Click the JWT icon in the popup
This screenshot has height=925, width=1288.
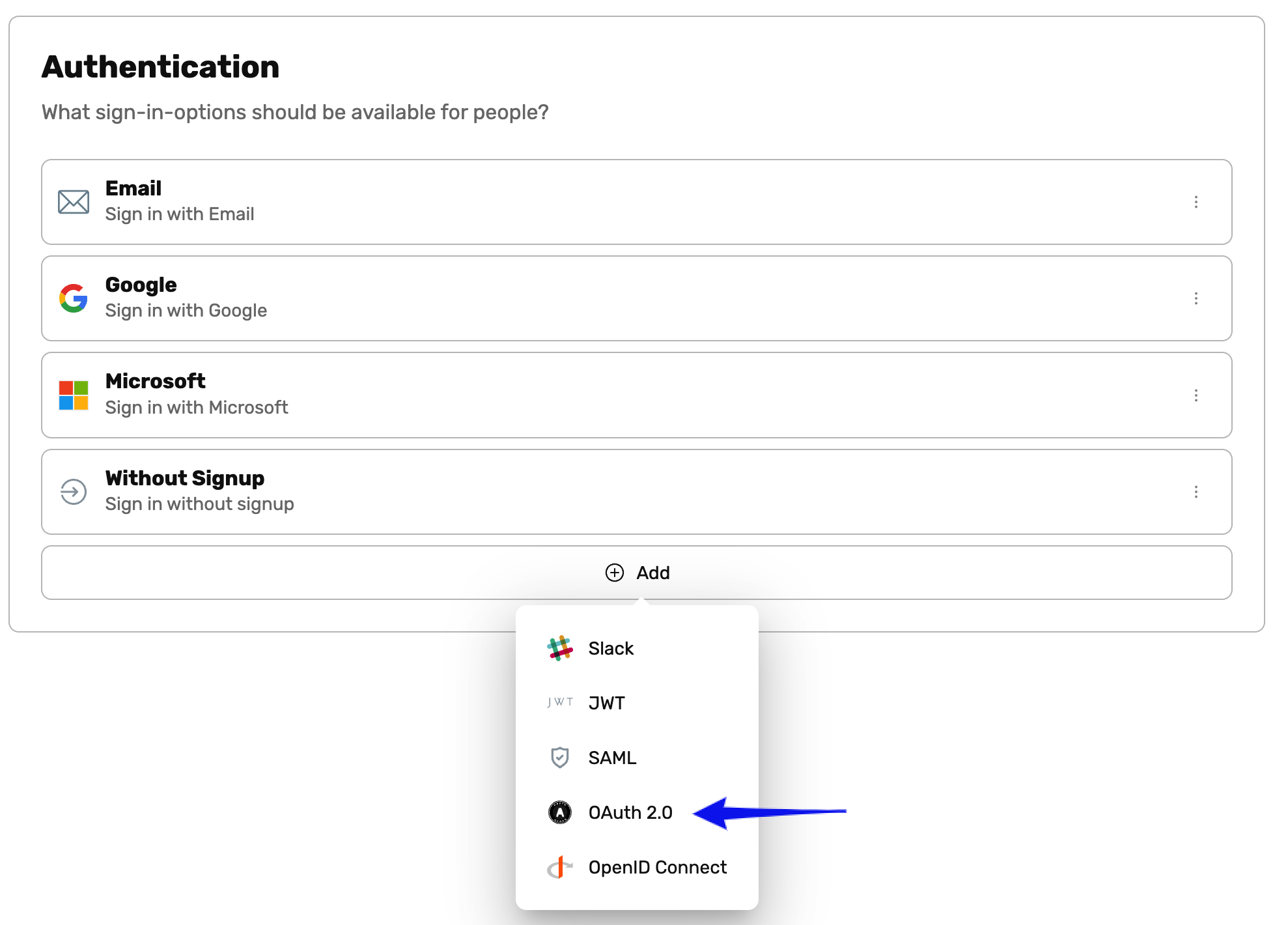click(x=560, y=702)
